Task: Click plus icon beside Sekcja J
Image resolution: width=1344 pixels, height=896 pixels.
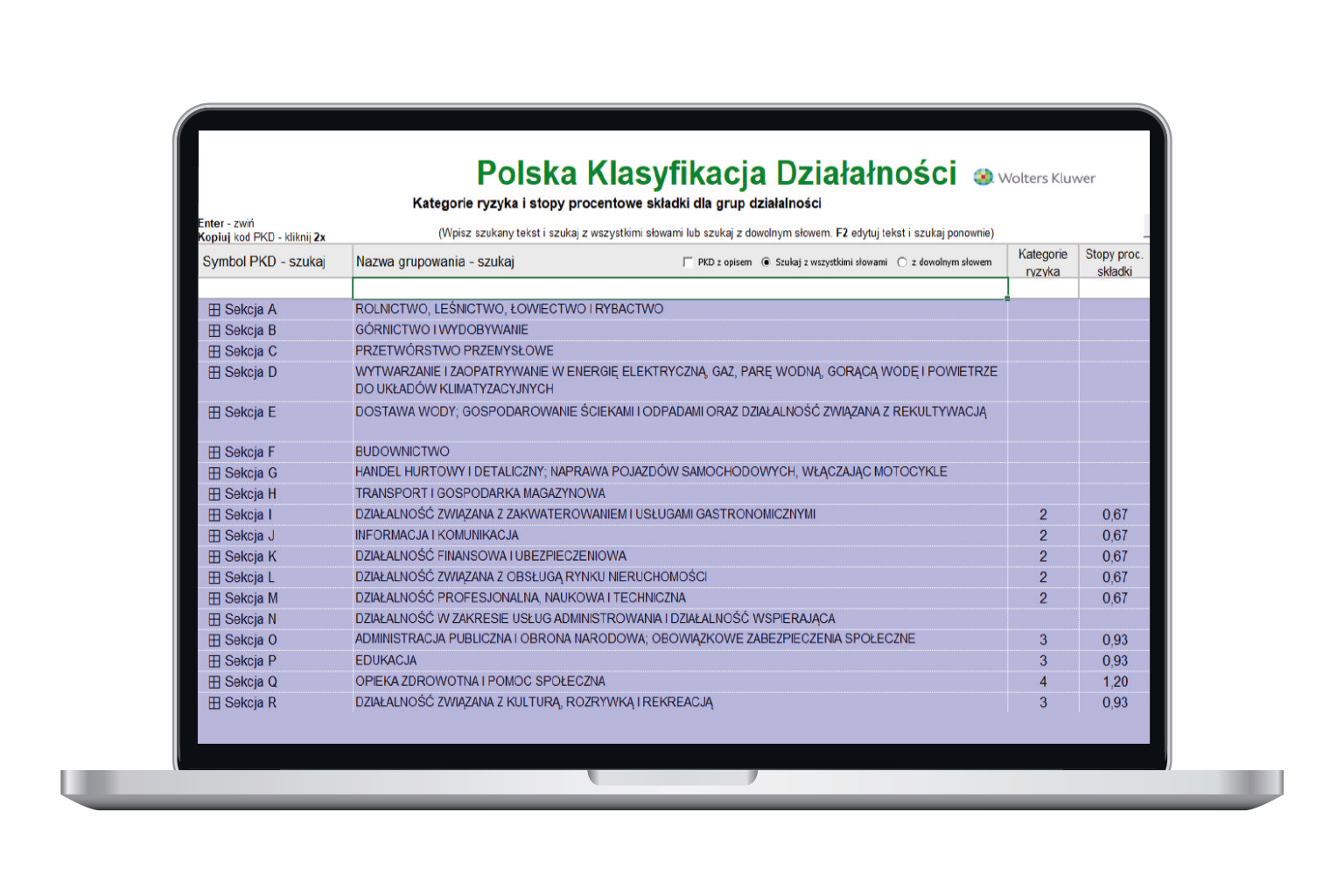Action: 214,536
